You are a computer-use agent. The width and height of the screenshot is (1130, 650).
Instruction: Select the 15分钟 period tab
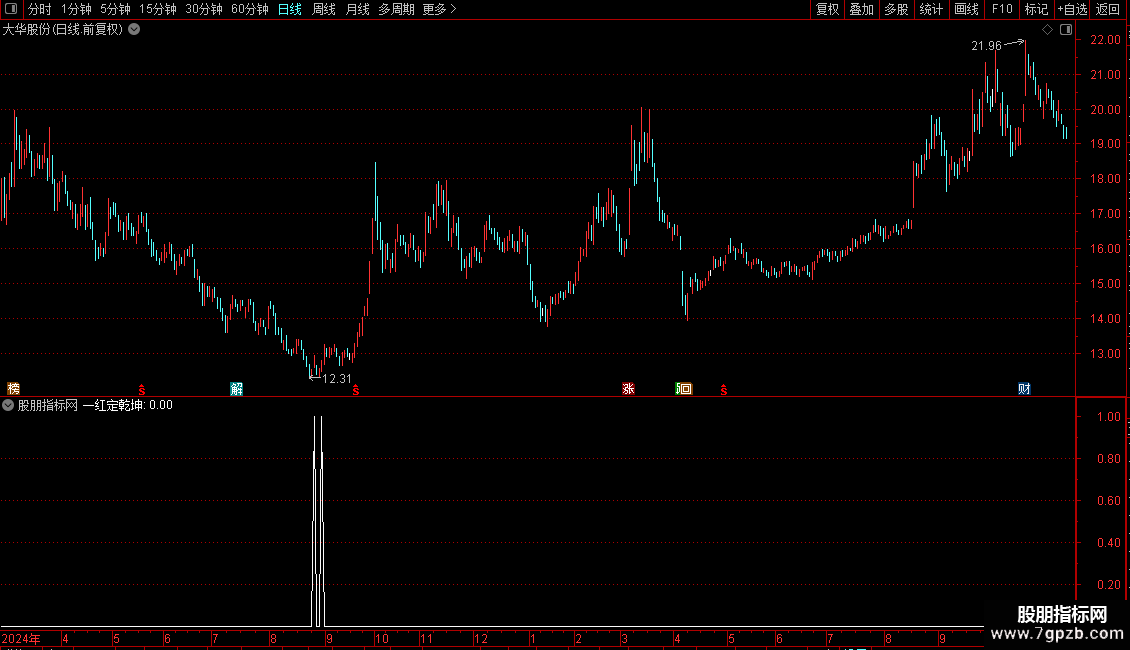158,9
